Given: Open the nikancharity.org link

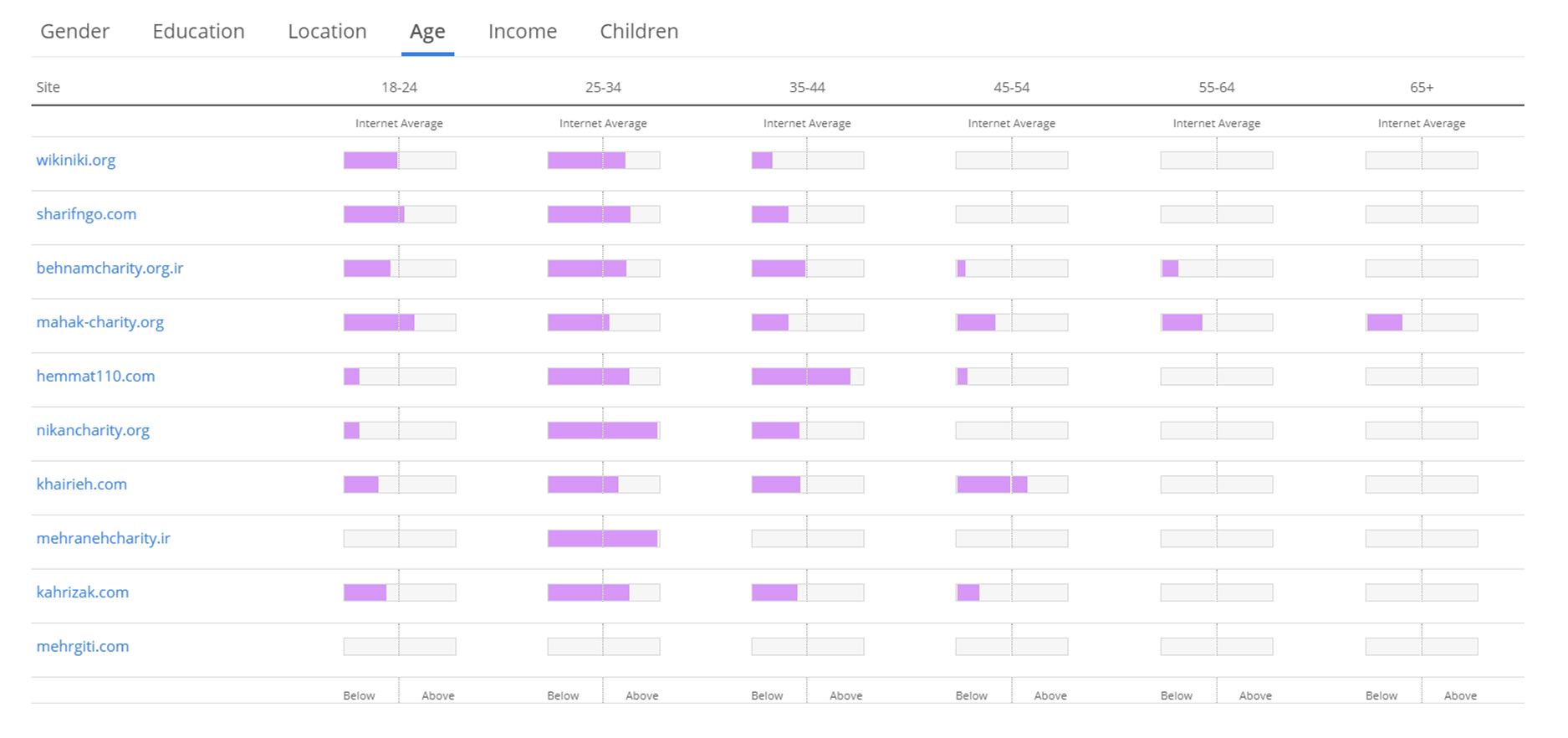Looking at the screenshot, I should pos(93,430).
